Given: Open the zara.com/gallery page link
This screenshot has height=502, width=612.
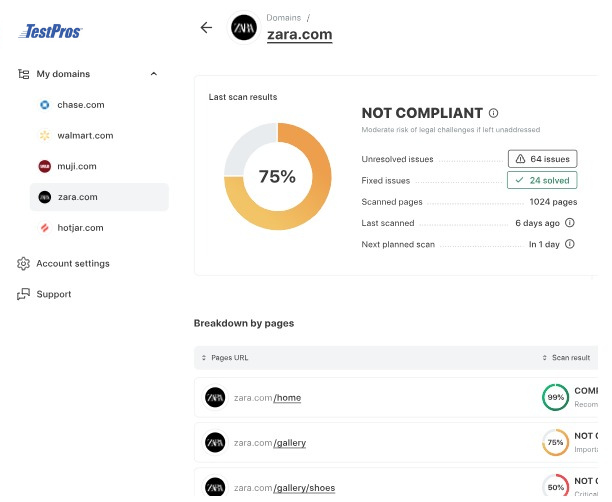Looking at the screenshot, I should click(270, 443).
